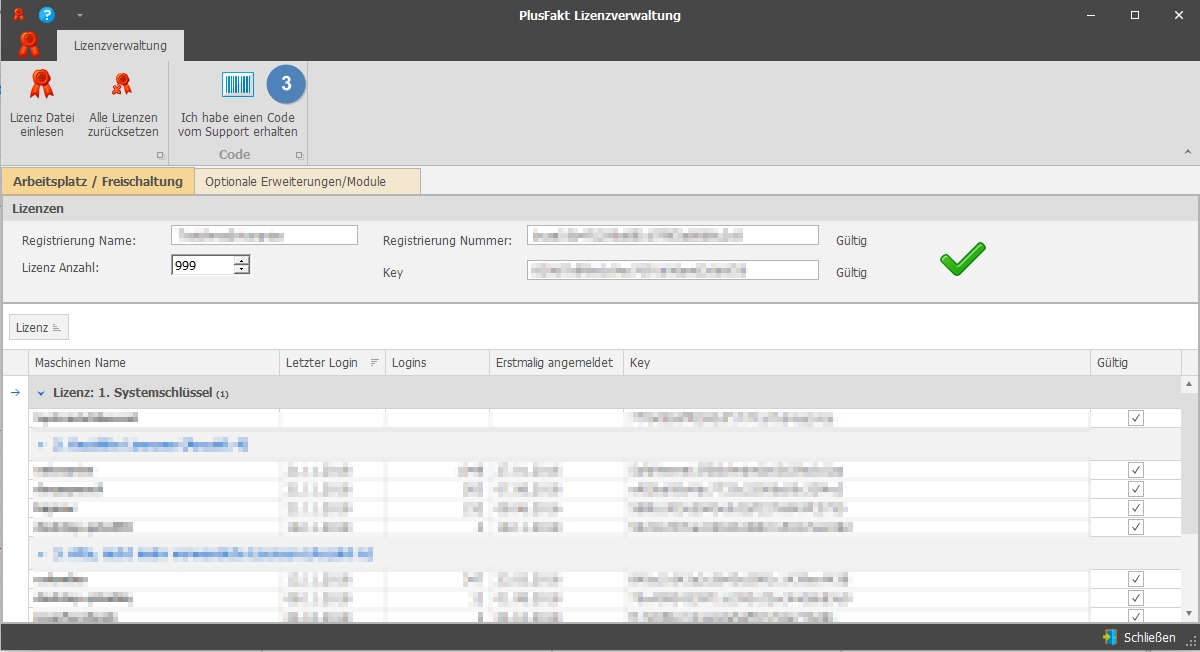Open the large ribbon rosette application menu
Image resolution: width=1200 pixels, height=652 pixels.
tap(28, 44)
